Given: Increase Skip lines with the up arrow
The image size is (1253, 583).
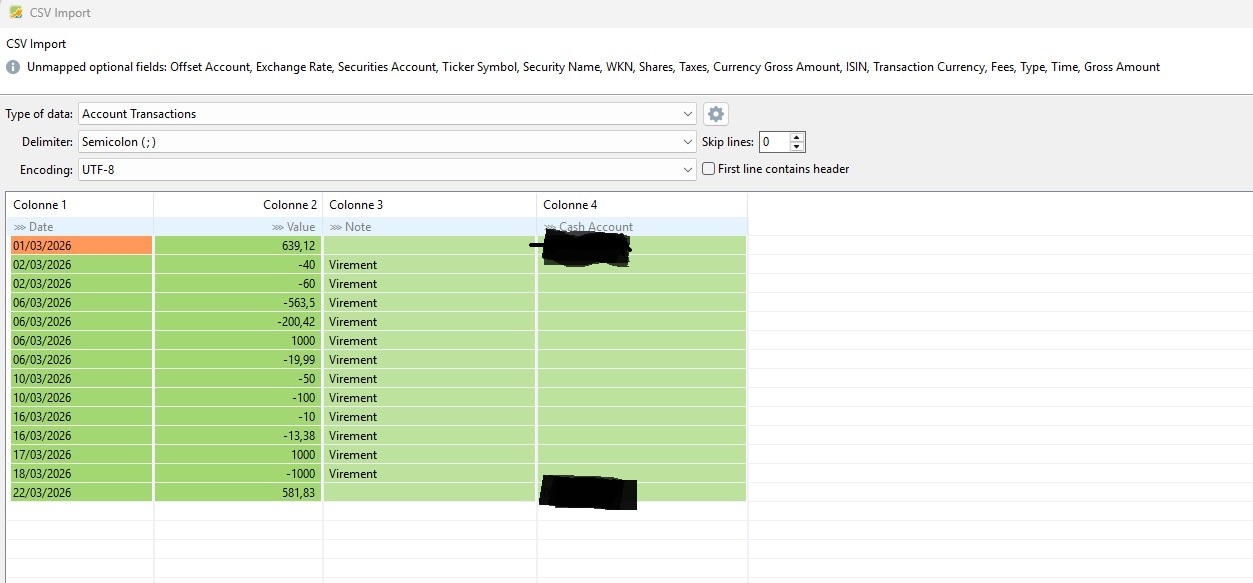Looking at the screenshot, I should click(x=796, y=137).
